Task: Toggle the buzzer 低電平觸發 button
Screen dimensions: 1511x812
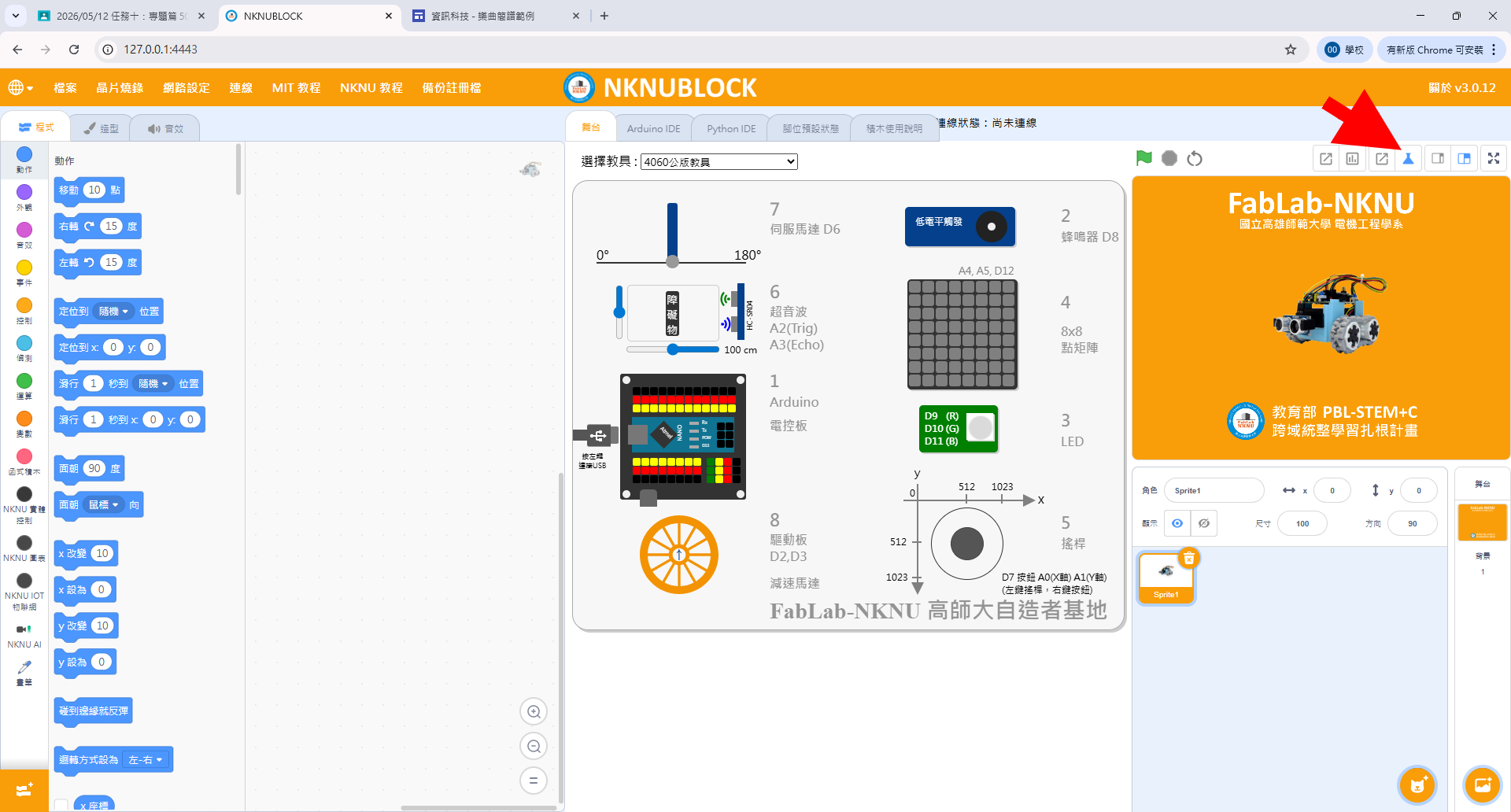Action: point(960,227)
